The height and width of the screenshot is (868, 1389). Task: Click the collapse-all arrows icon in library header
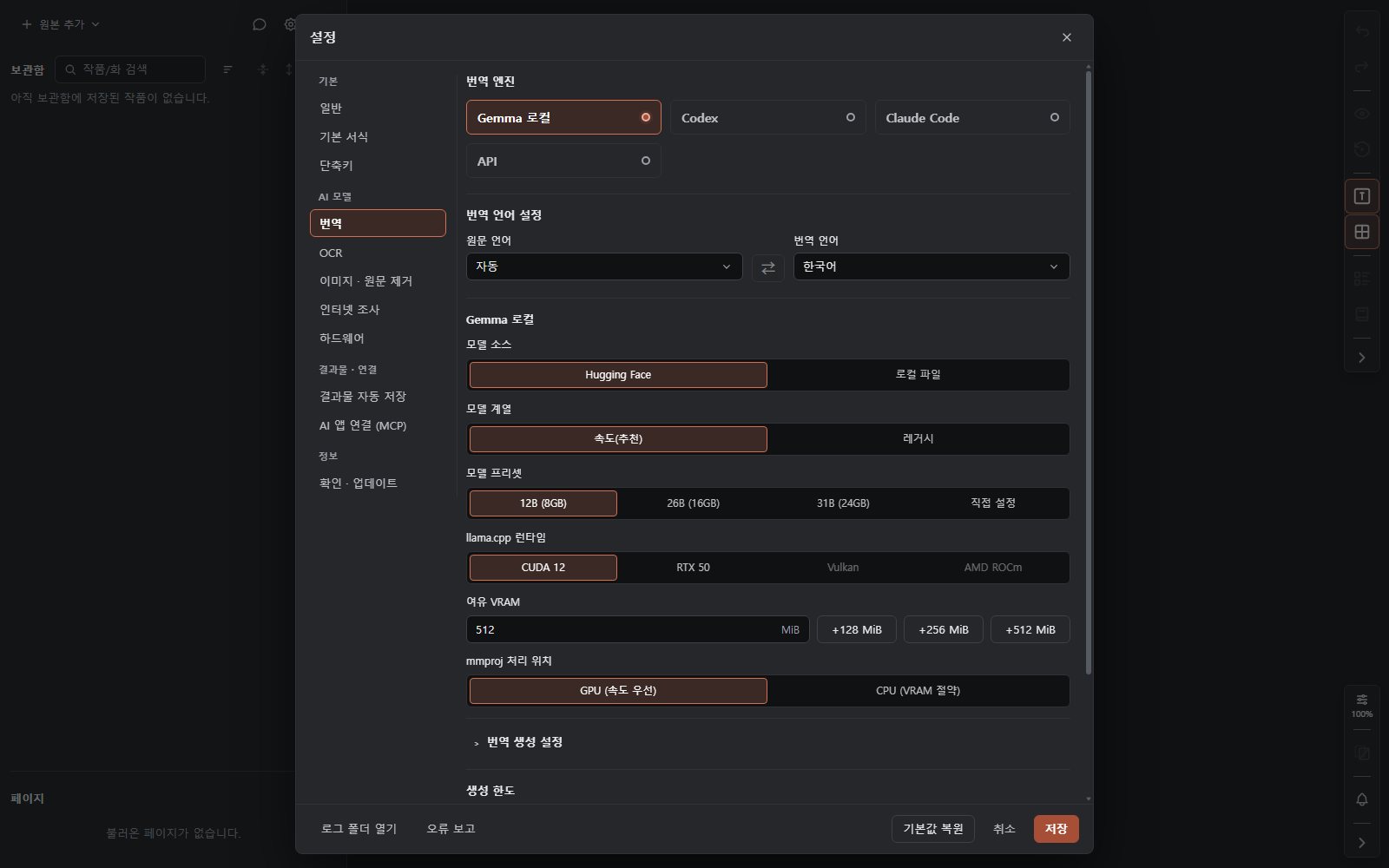click(263, 69)
